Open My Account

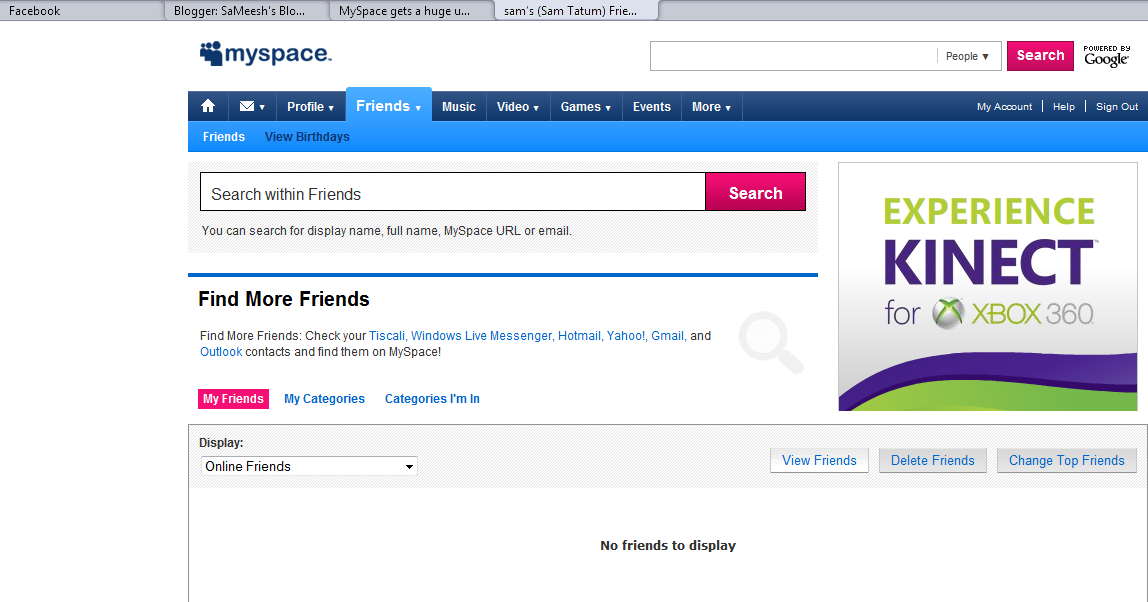coord(1004,107)
